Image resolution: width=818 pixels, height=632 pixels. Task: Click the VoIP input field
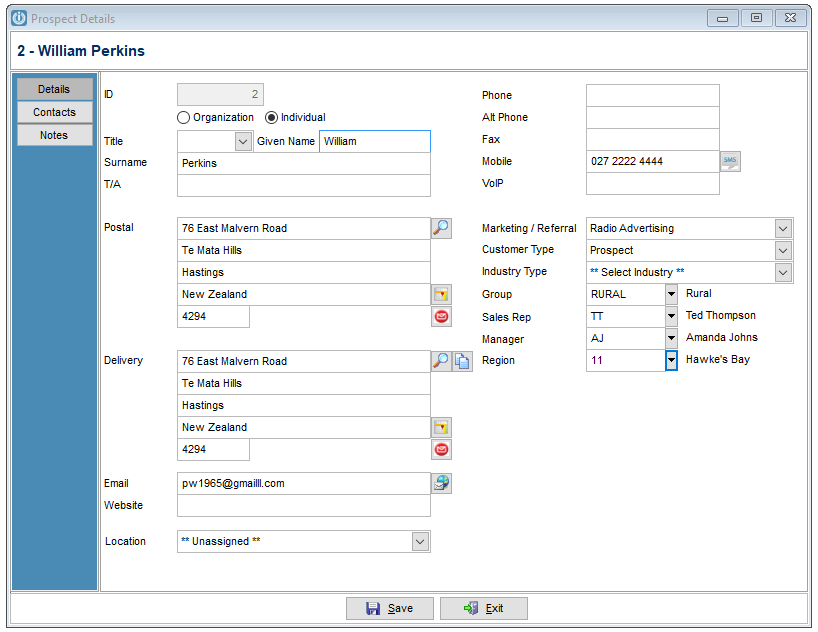[x=653, y=183]
